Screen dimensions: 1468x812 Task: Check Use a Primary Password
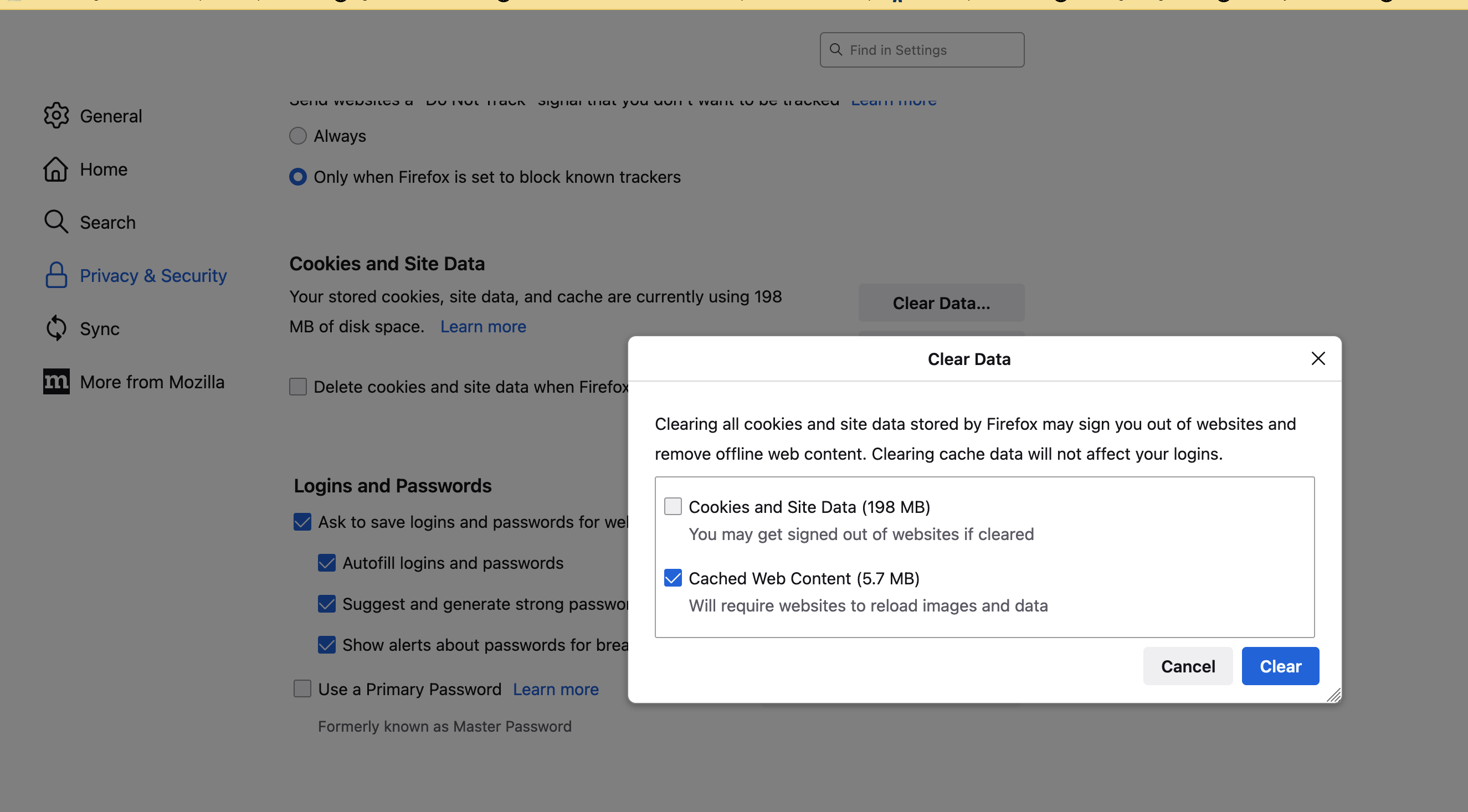pyautogui.click(x=302, y=688)
